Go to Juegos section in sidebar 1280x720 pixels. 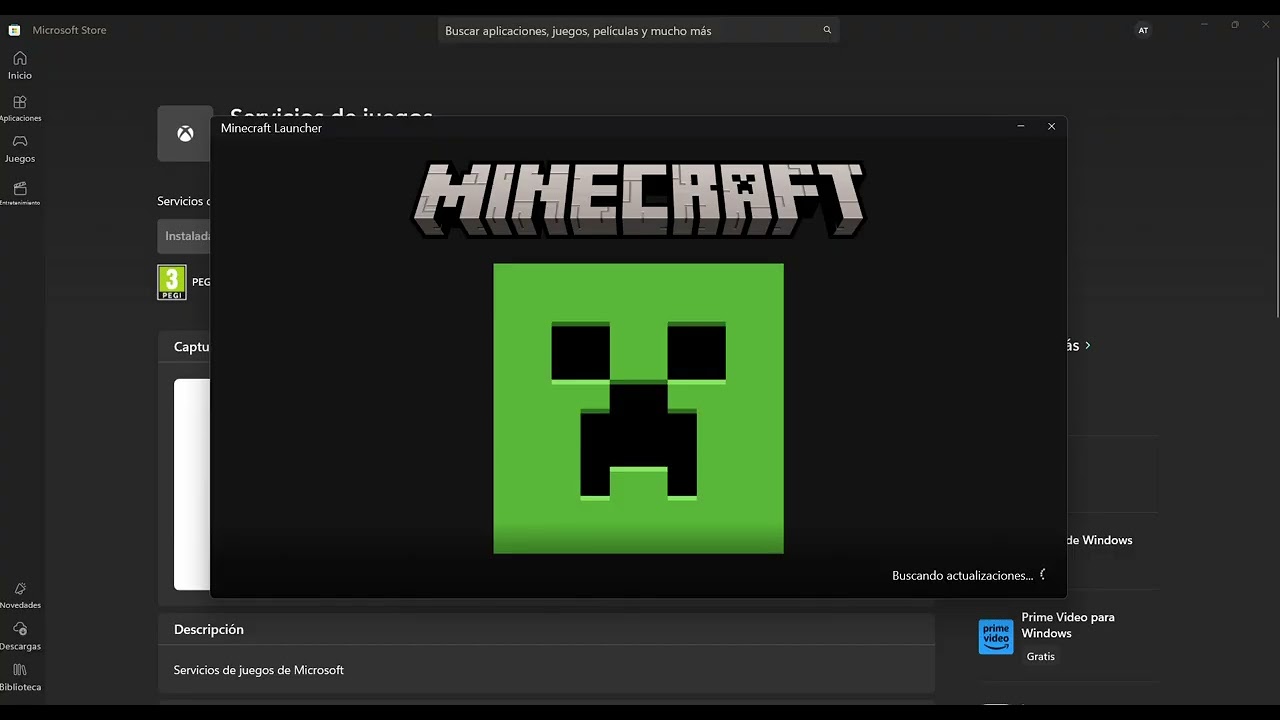[20, 149]
